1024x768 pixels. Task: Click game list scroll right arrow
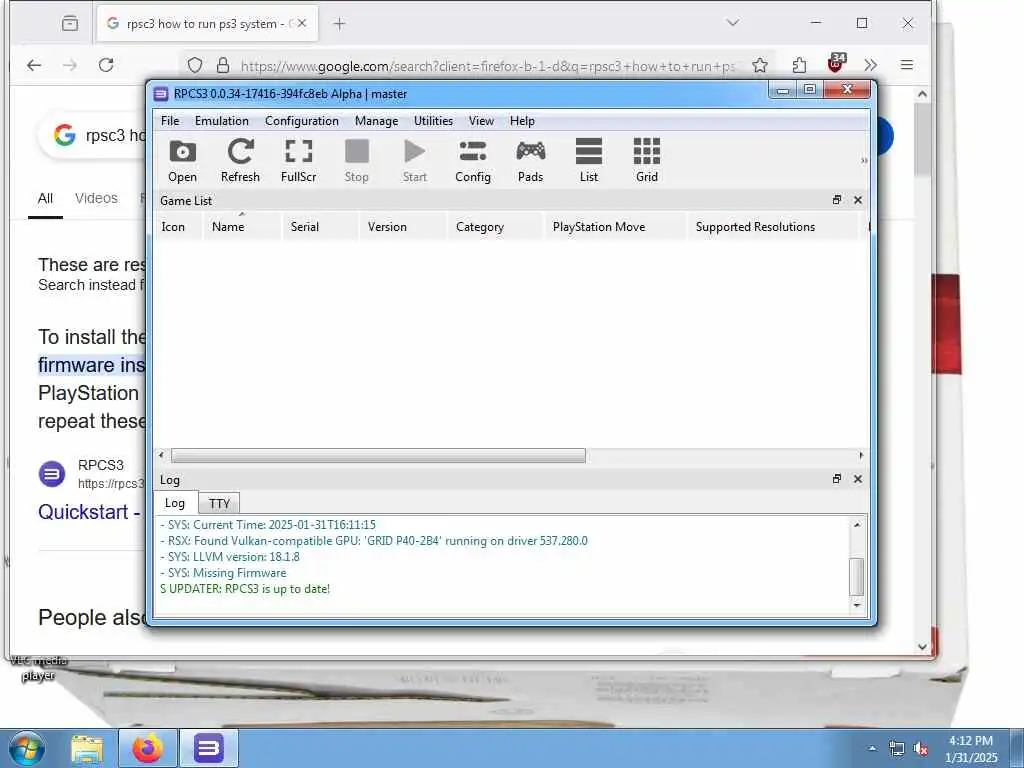(861, 455)
